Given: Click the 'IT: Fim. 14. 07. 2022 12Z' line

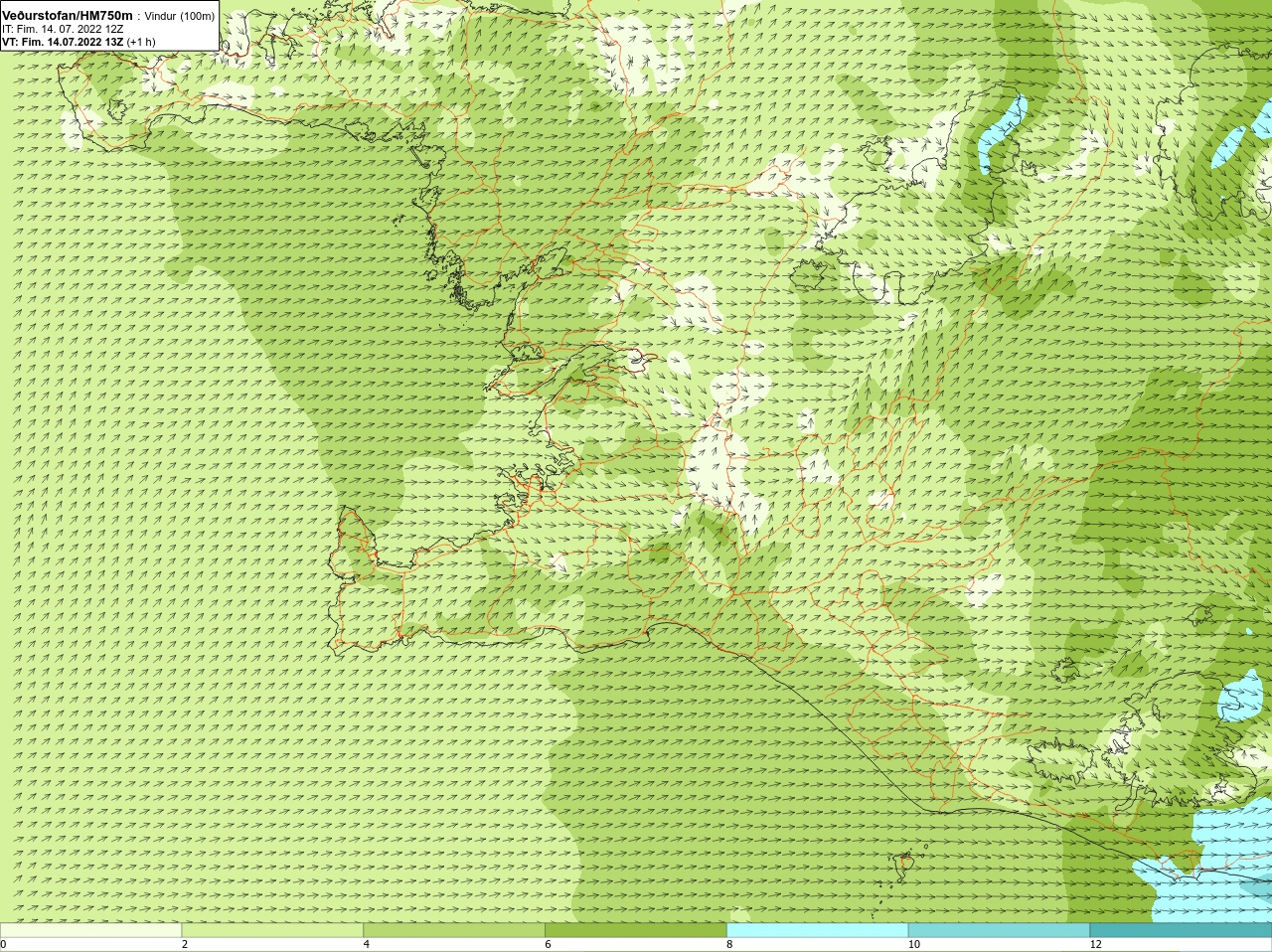Looking at the screenshot, I should (63, 29).
